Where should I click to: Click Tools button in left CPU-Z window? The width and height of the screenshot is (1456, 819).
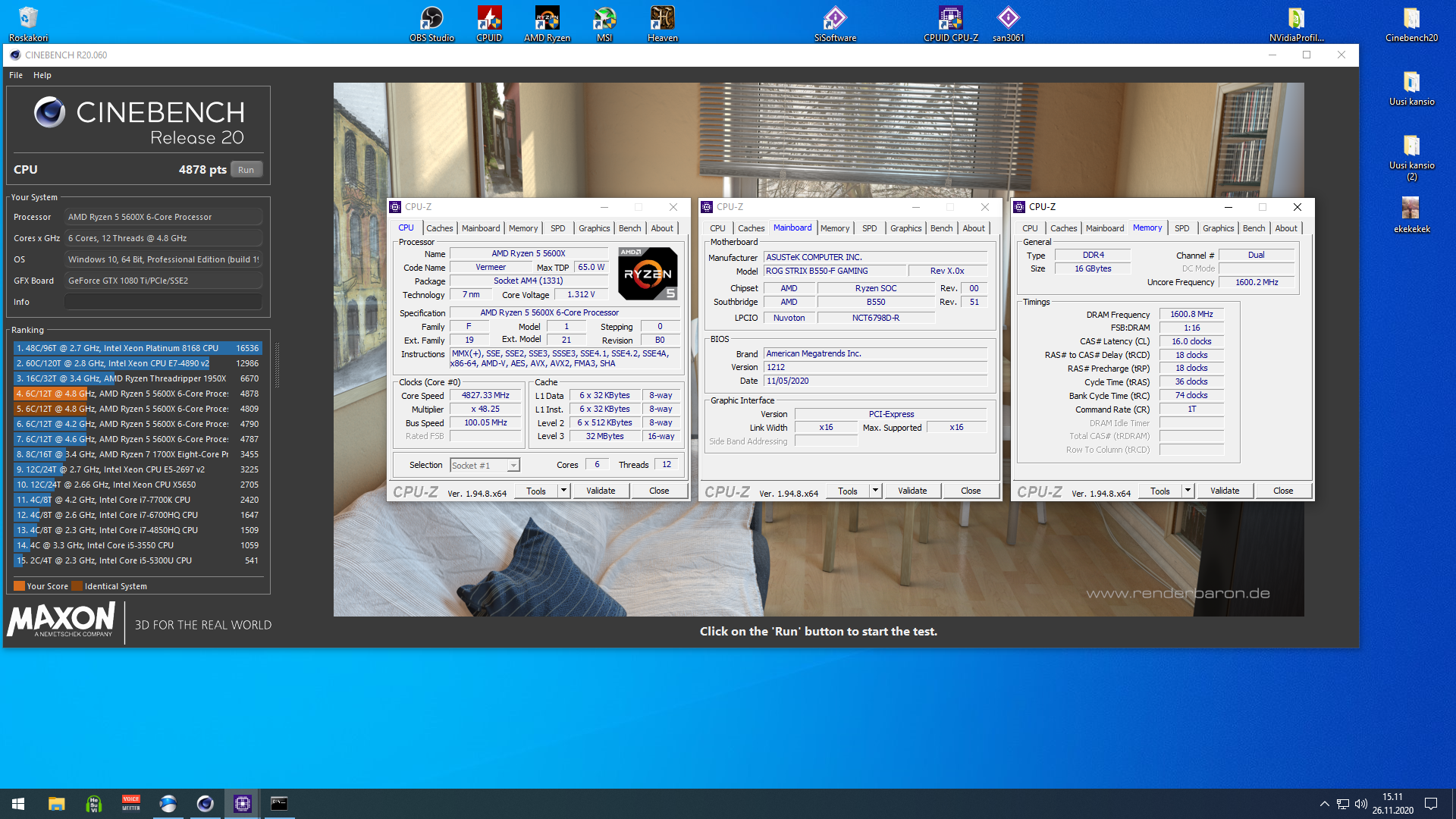coord(536,491)
